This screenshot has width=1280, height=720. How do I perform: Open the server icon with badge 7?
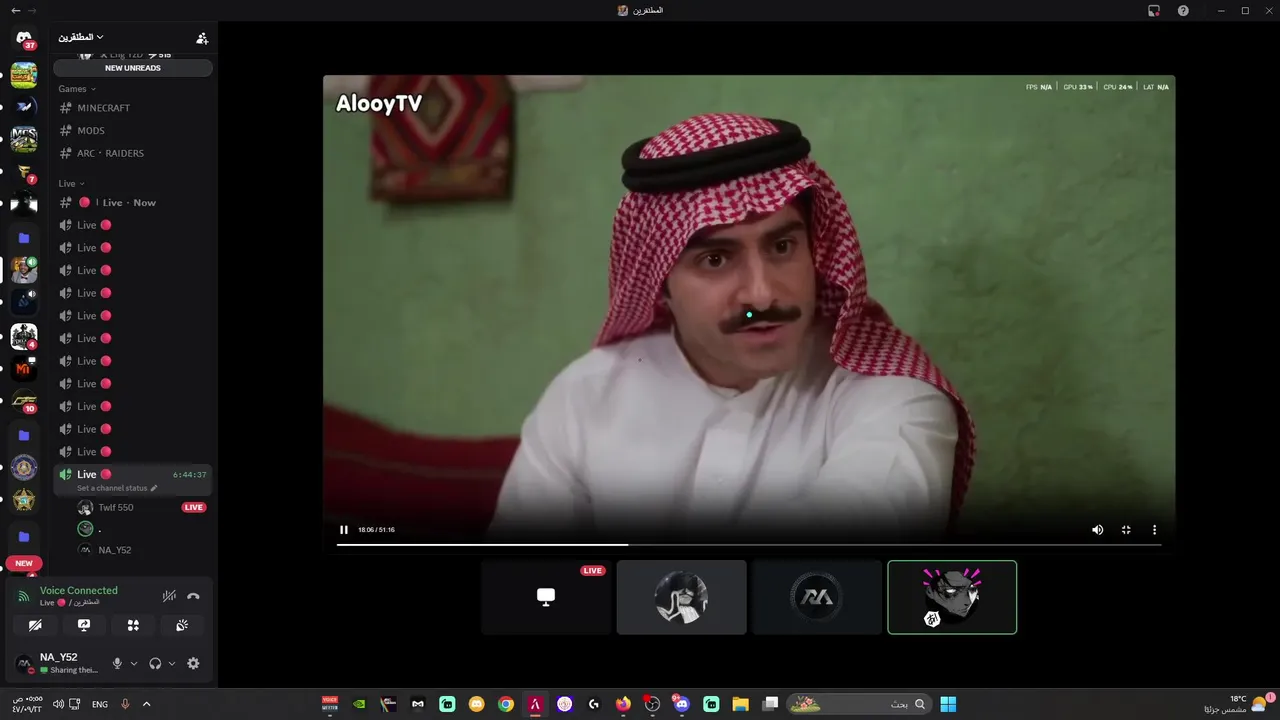(x=24, y=172)
